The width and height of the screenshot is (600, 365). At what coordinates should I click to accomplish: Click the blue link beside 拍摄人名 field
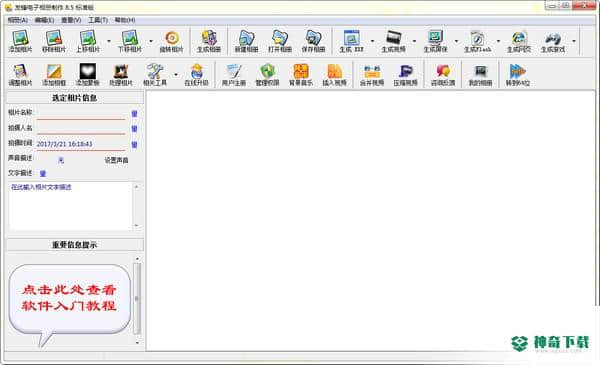[x=134, y=129]
